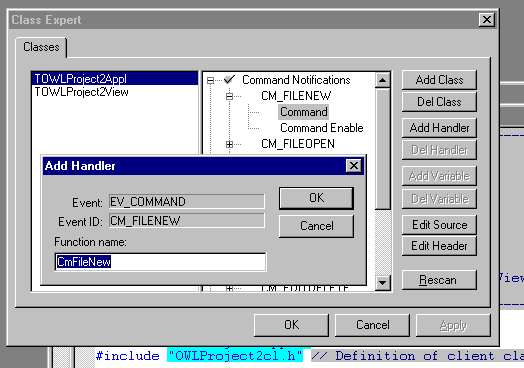Click the #include keyword in code editor
This screenshot has height=368, width=524.
coord(127,356)
